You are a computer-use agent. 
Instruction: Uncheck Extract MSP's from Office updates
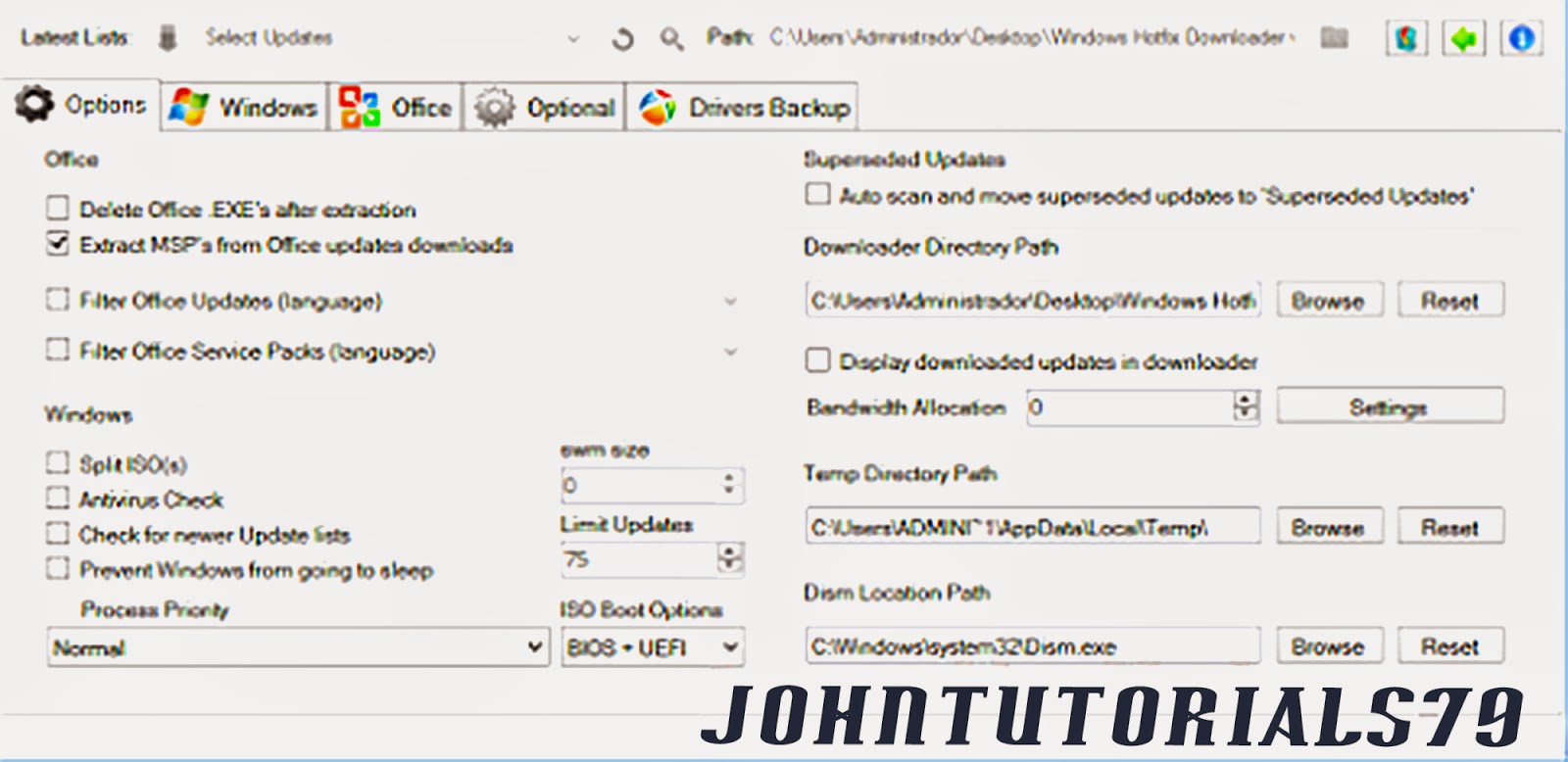click(58, 243)
